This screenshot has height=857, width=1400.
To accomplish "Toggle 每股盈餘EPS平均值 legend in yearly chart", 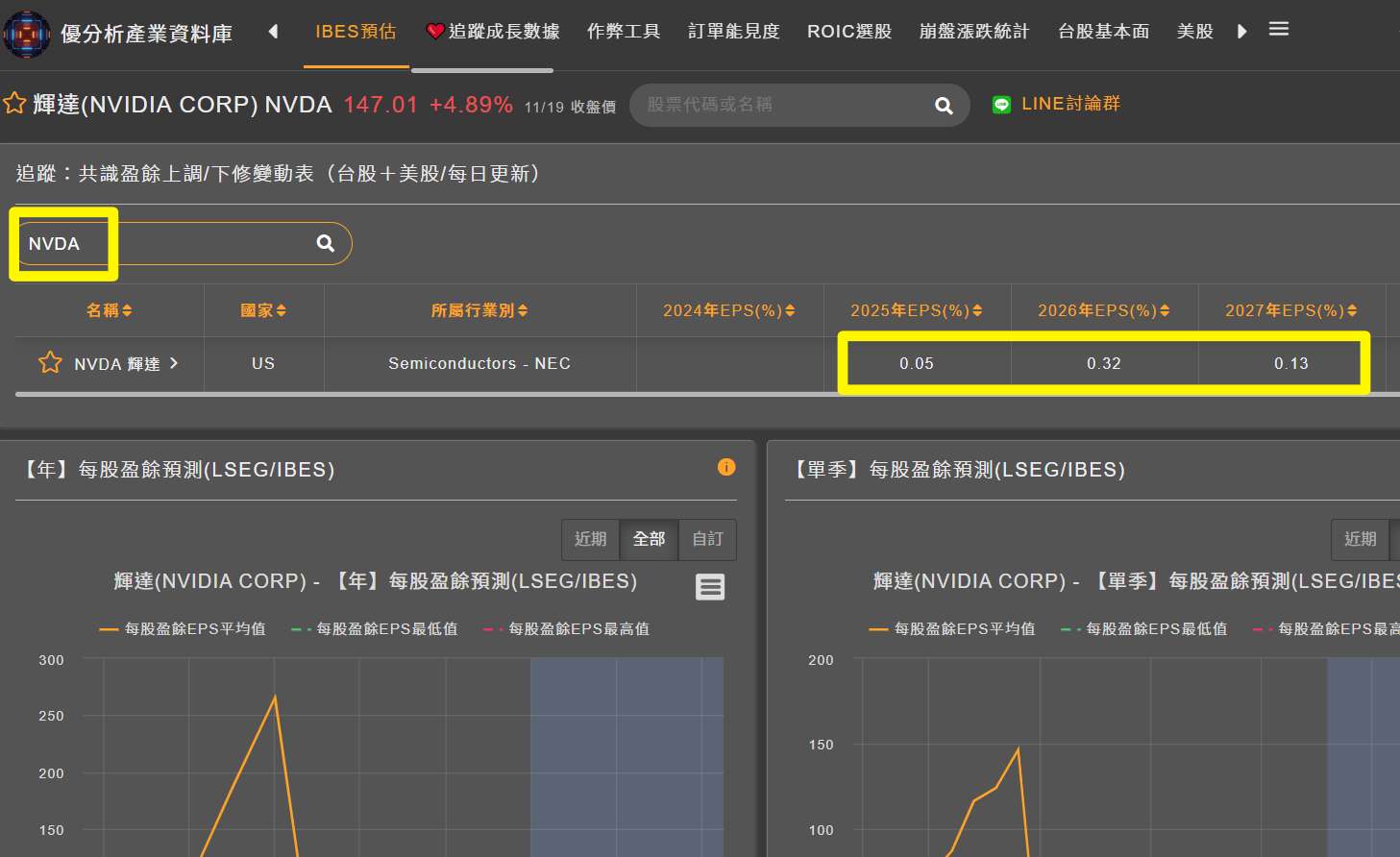I will 183,628.
